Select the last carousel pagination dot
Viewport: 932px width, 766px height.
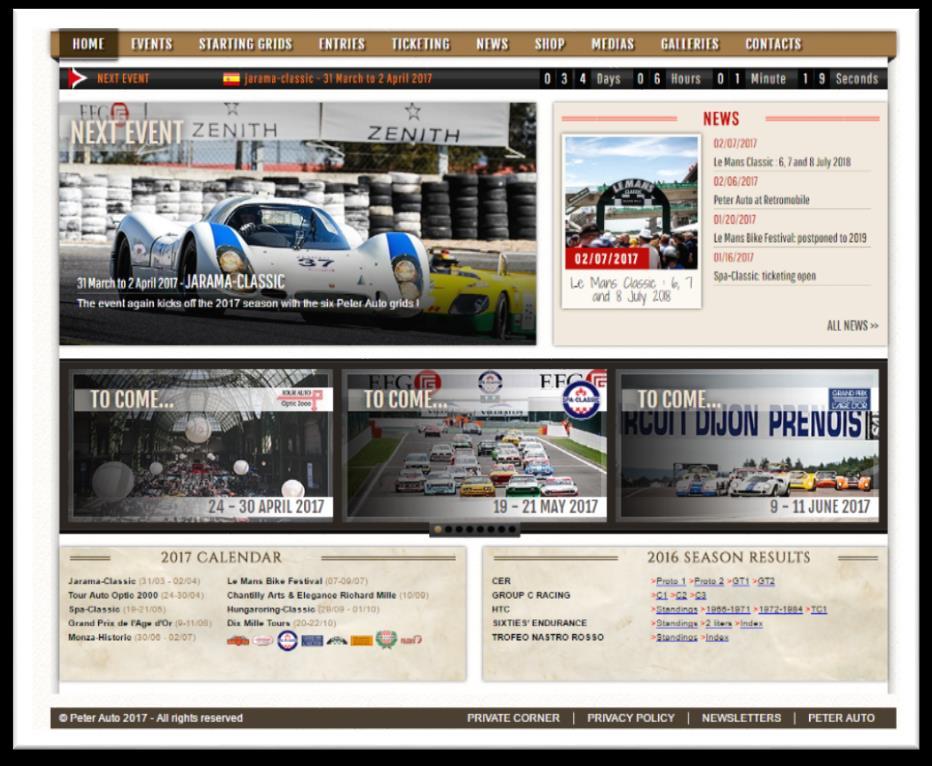tap(512, 529)
